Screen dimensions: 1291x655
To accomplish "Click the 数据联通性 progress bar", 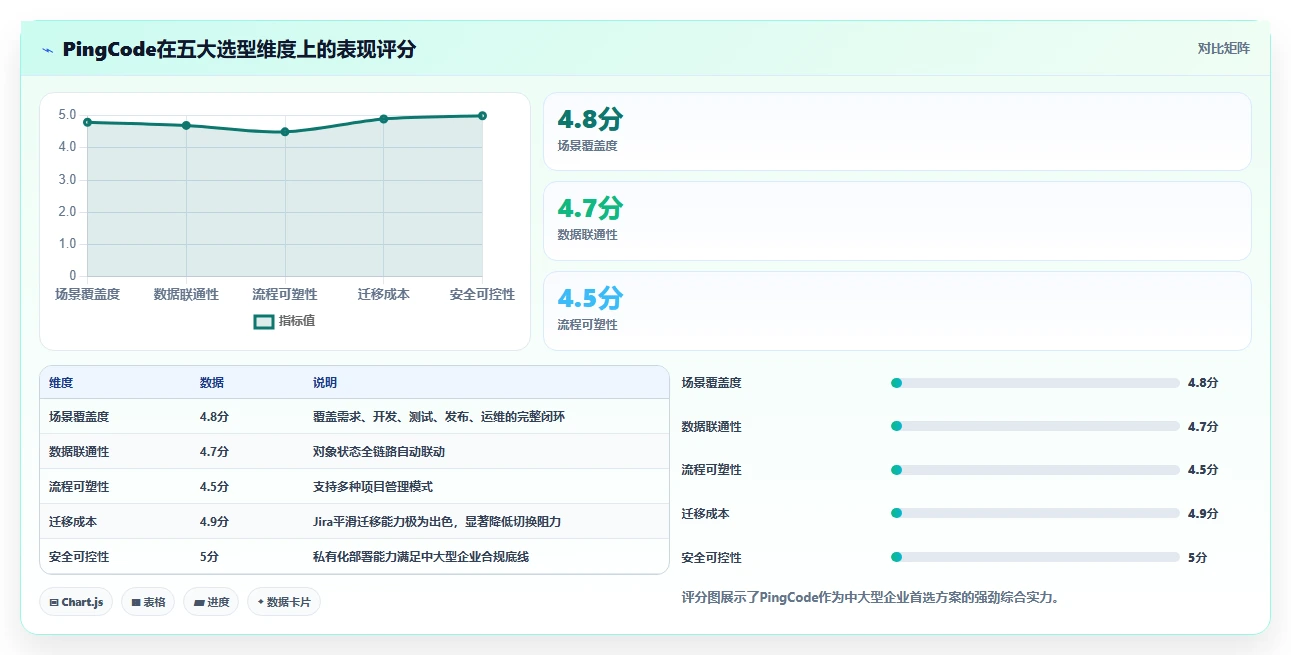I will click(1035, 426).
